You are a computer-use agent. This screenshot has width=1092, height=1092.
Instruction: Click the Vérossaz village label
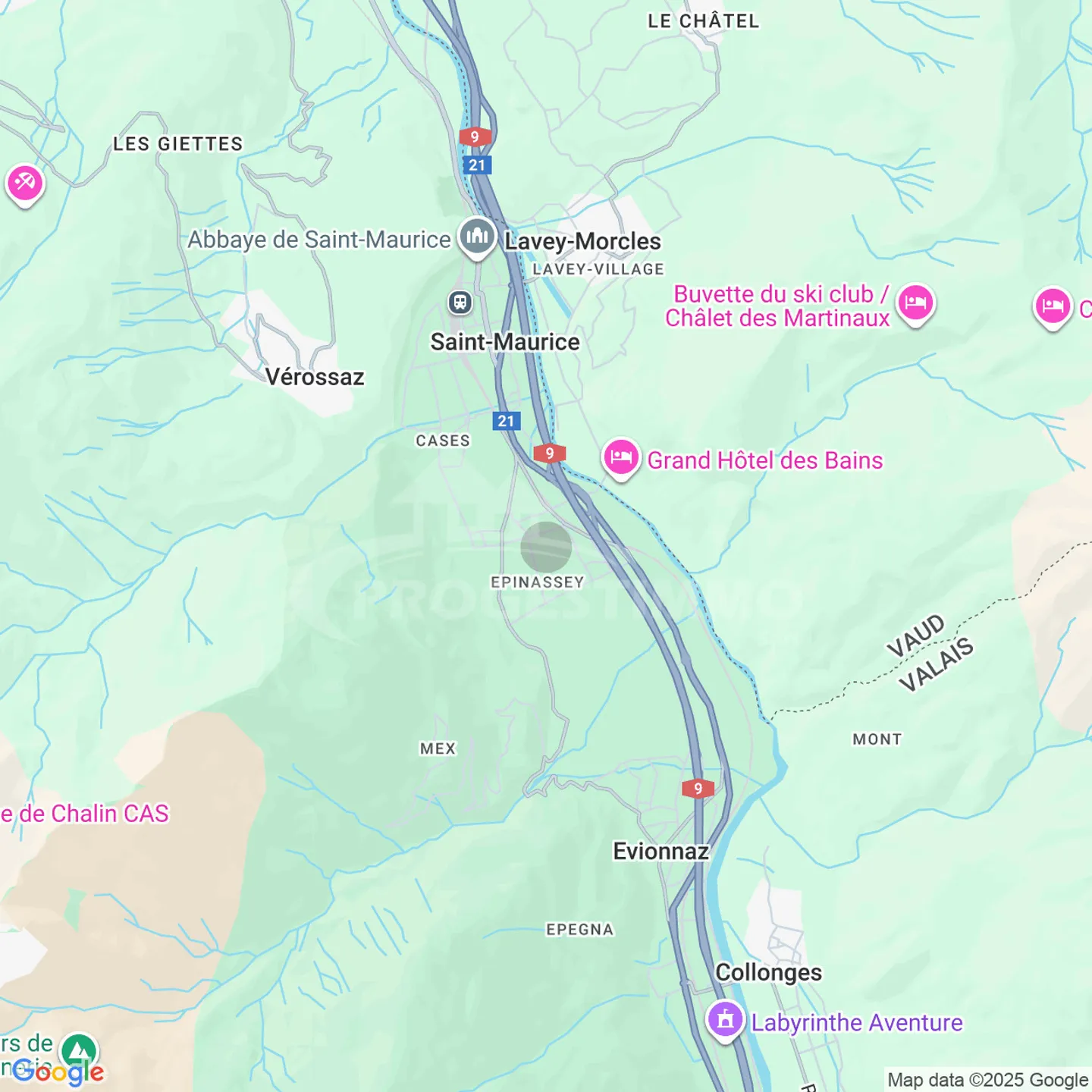pyautogui.click(x=315, y=377)
